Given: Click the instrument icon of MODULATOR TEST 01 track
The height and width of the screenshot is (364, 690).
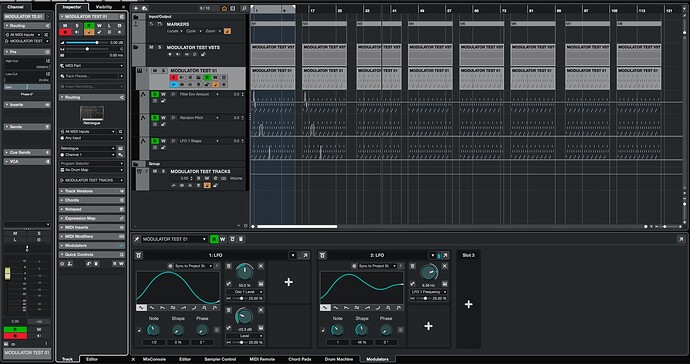Looking at the screenshot, I should pyautogui.click(x=139, y=70).
